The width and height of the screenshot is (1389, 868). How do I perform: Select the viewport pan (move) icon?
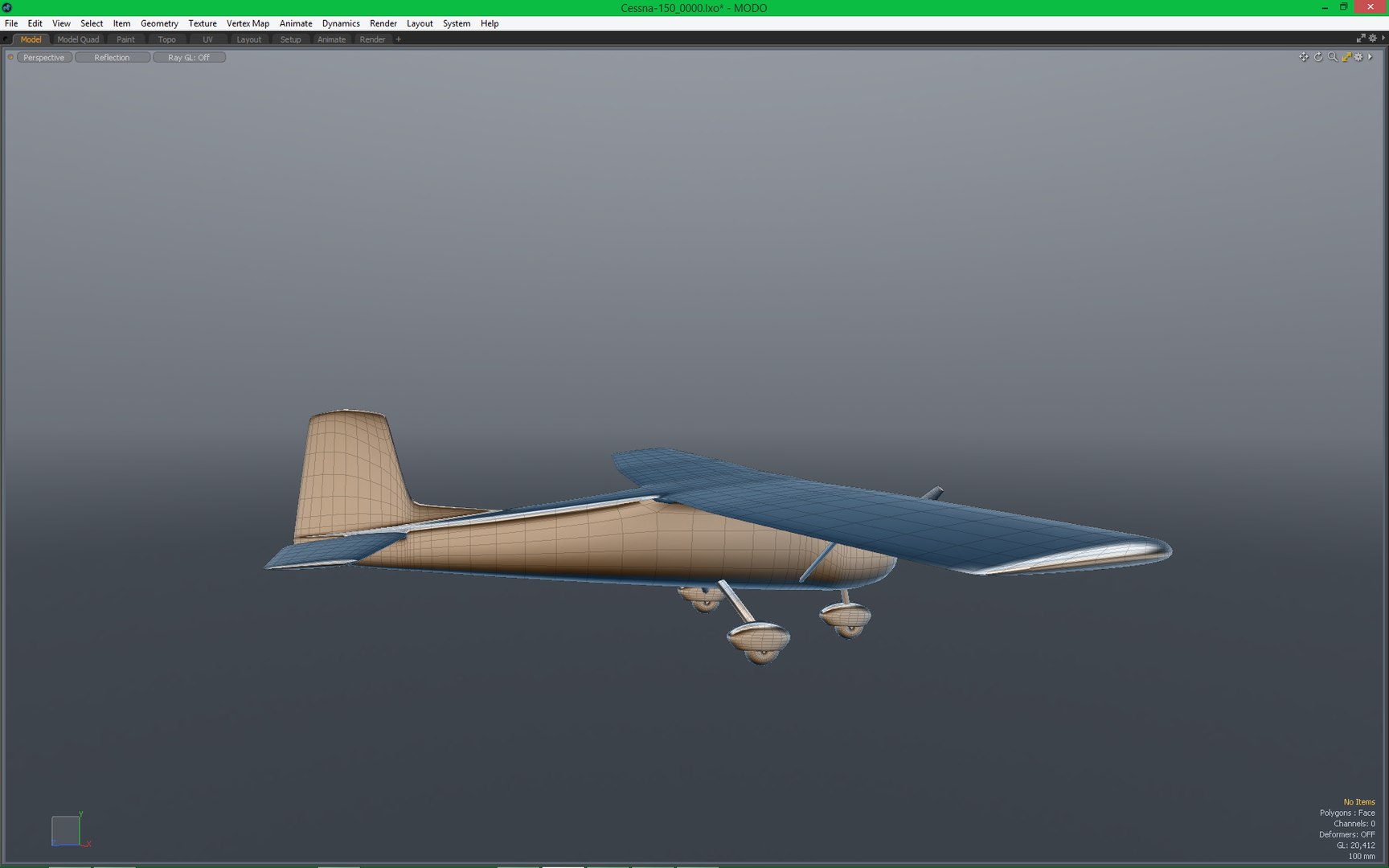tap(1303, 57)
